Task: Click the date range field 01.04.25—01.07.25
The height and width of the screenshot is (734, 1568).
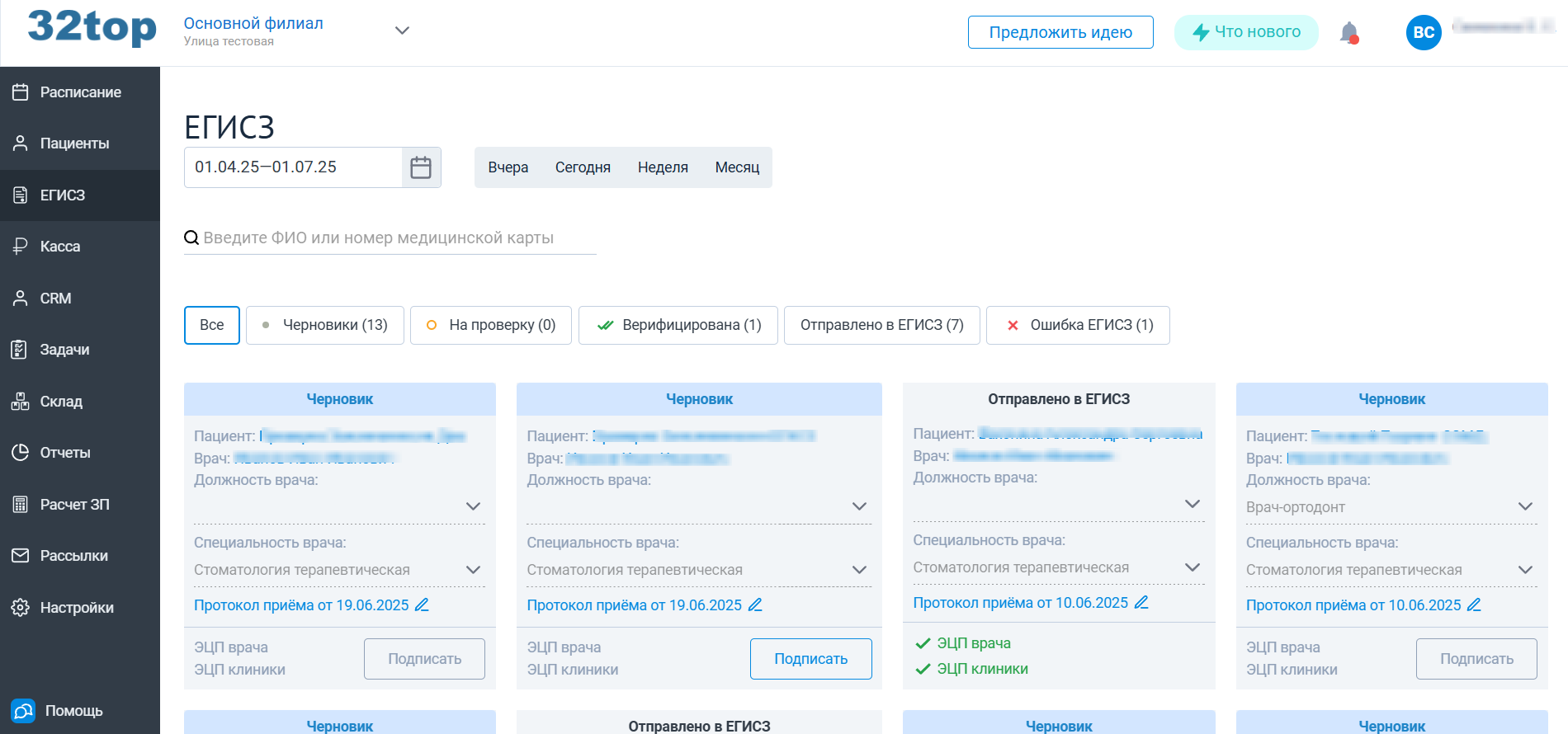Action: click(x=293, y=167)
